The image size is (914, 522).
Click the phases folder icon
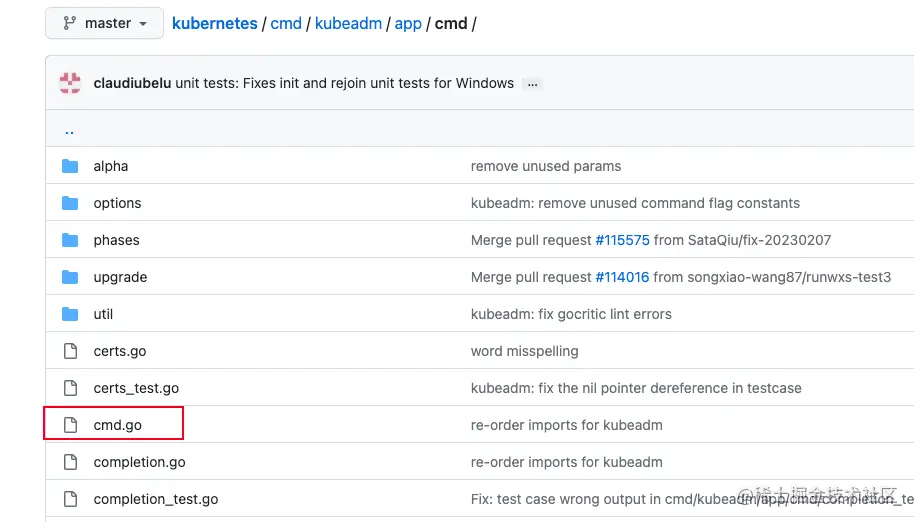(70, 240)
